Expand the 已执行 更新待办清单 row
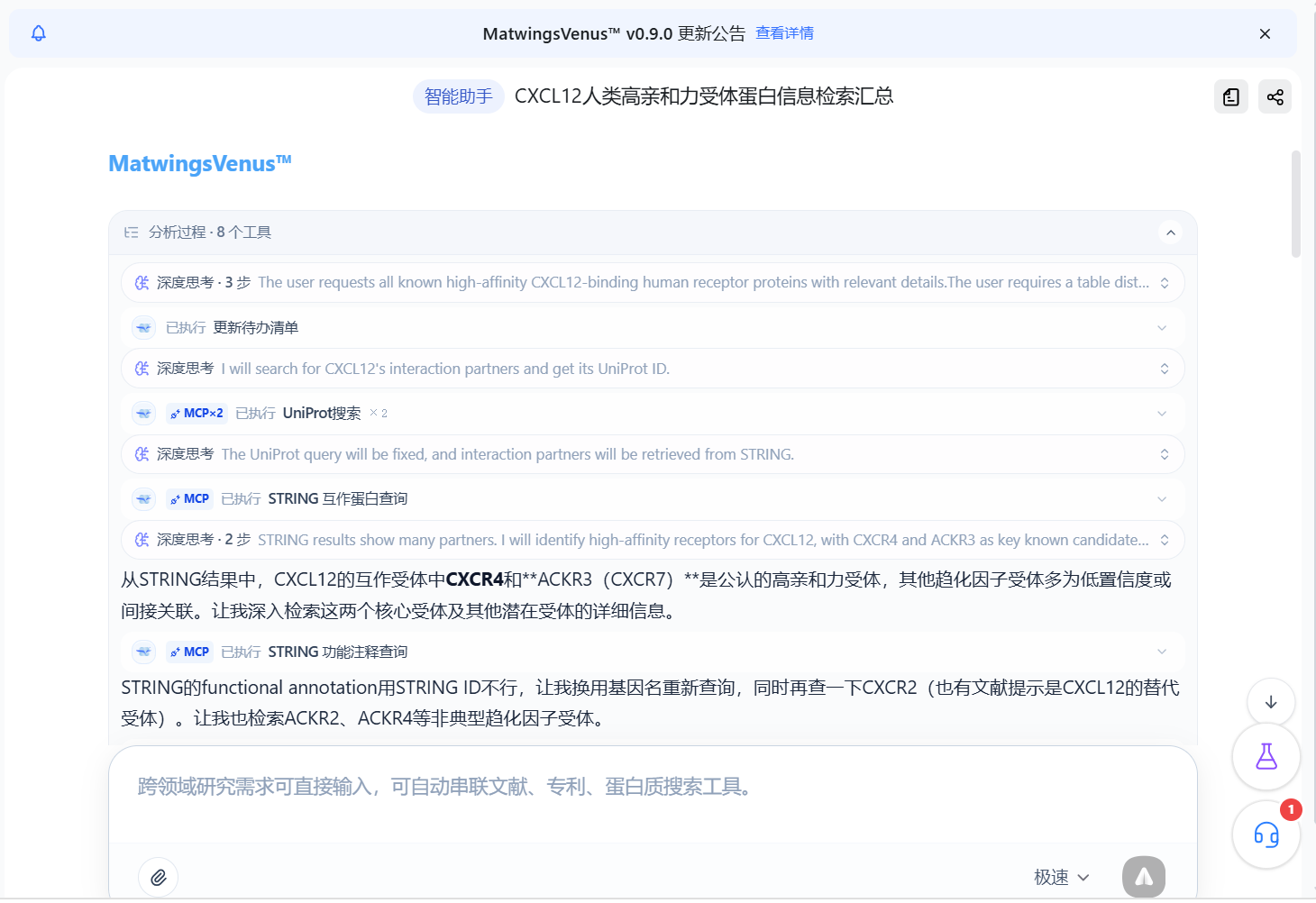 [653, 327]
